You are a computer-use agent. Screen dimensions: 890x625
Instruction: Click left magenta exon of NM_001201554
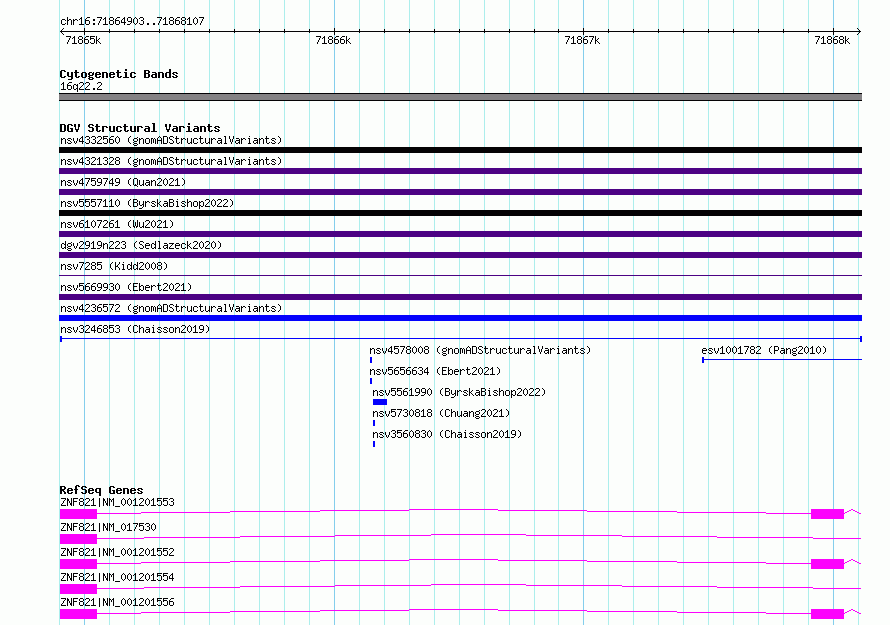[x=78, y=589]
